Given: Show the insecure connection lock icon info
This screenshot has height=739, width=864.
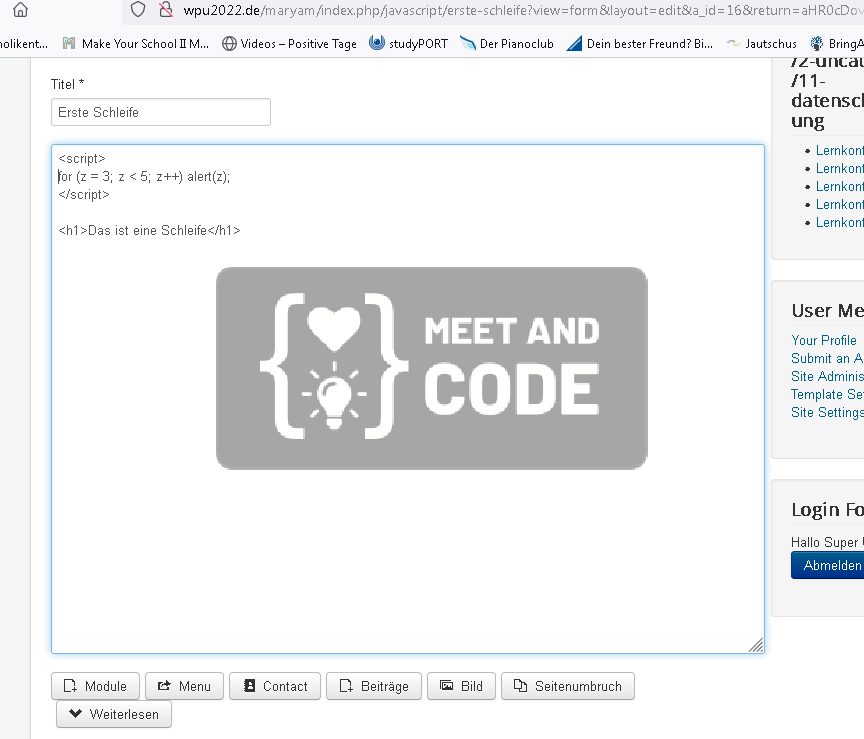Looking at the screenshot, I should click(x=165, y=9).
